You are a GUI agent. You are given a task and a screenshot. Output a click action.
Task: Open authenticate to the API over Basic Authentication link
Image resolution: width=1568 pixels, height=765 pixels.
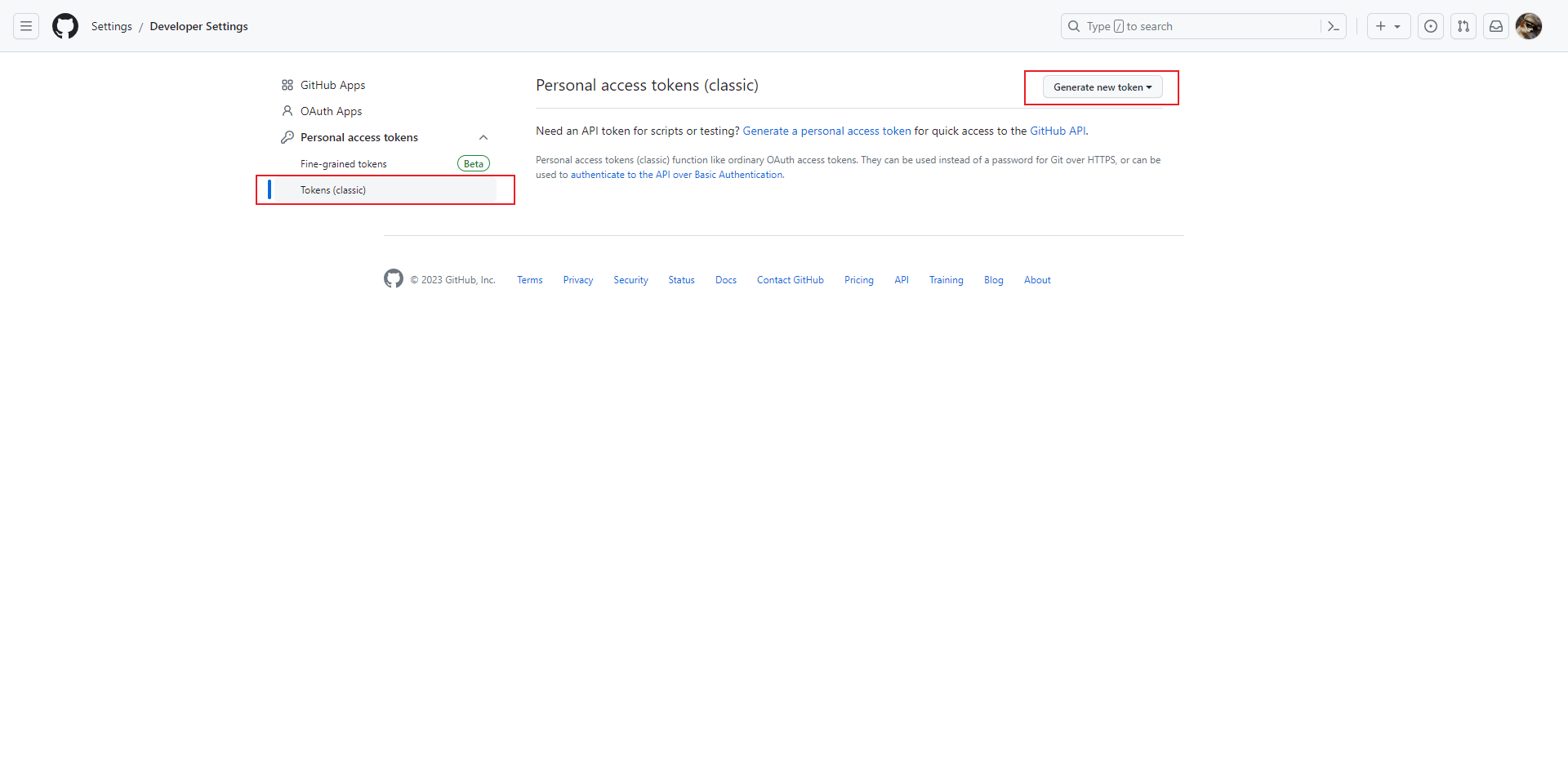pyautogui.click(x=677, y=175)
